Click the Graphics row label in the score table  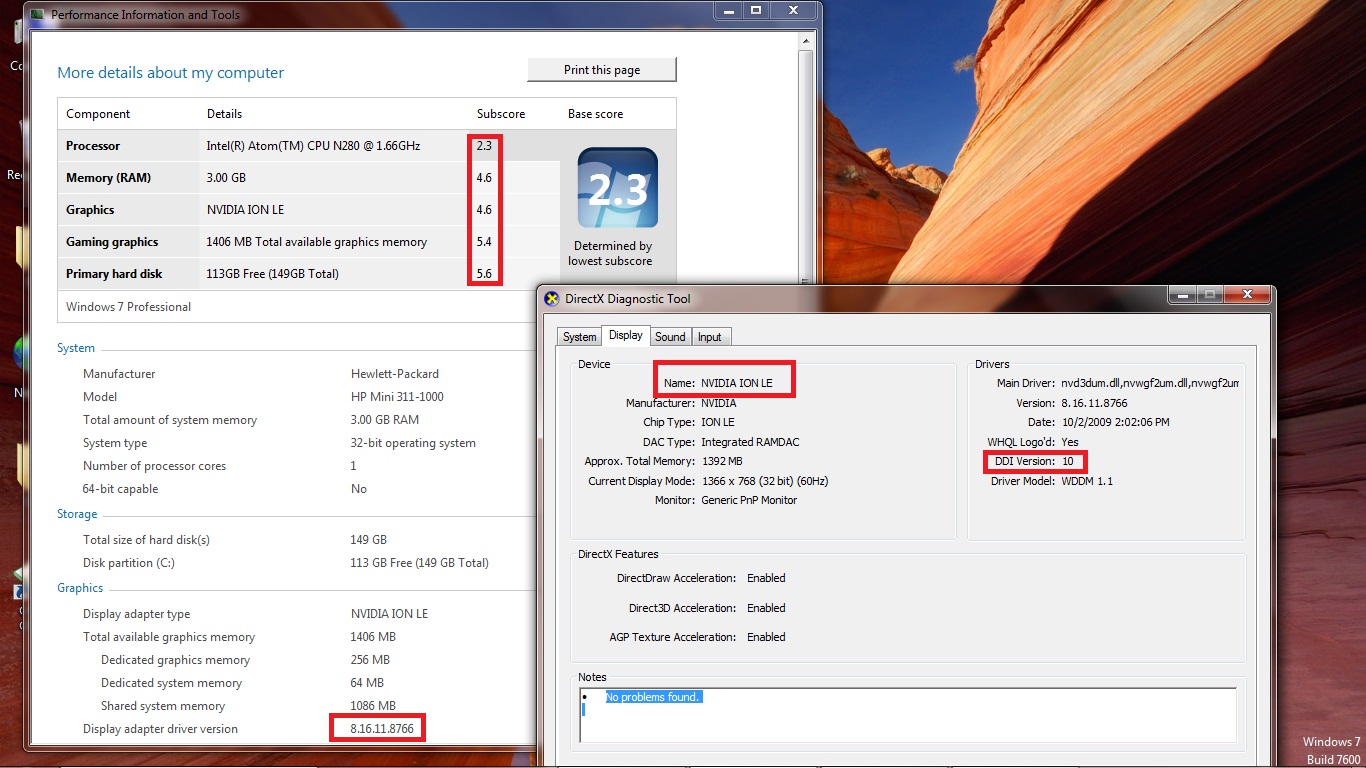[90, 210]
